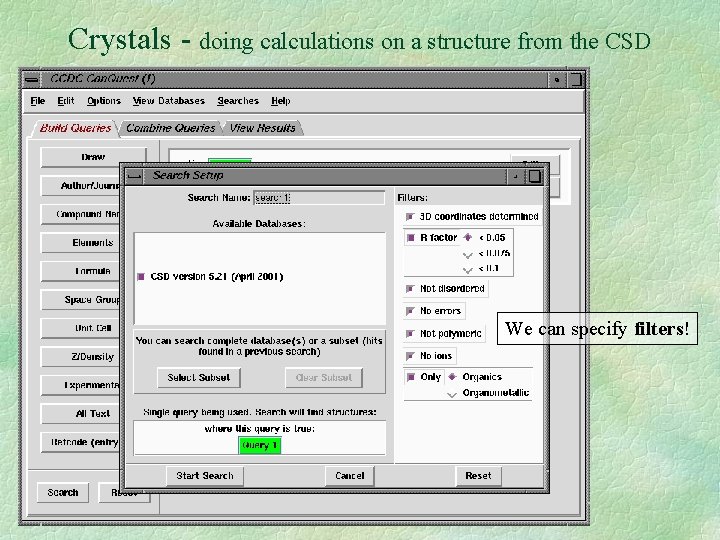Click the Draw button in ConQuest
This screenshot has width=720, height=540.
(x=93, y=158)
